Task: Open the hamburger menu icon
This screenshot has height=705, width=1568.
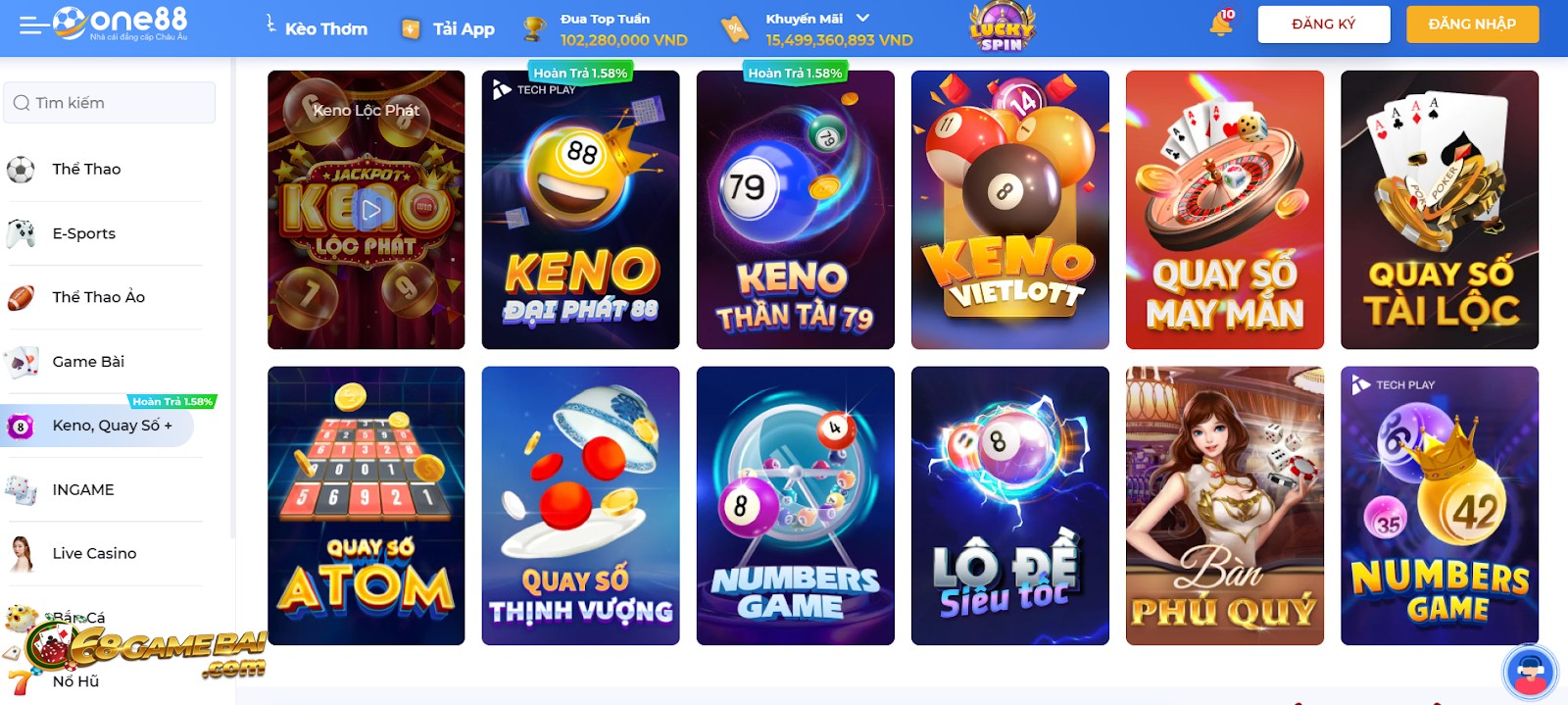Action: pyautogui.click(x=33, y=25)
